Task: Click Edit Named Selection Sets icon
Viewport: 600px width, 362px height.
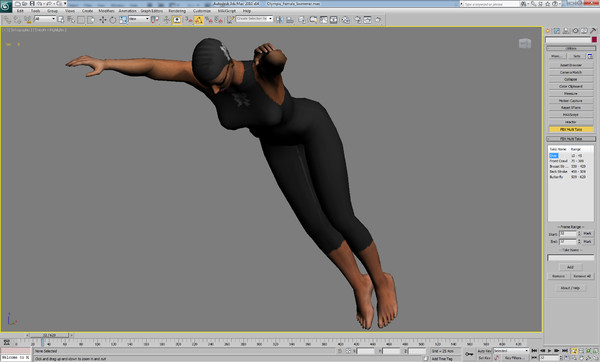Action: click(230, 20)
